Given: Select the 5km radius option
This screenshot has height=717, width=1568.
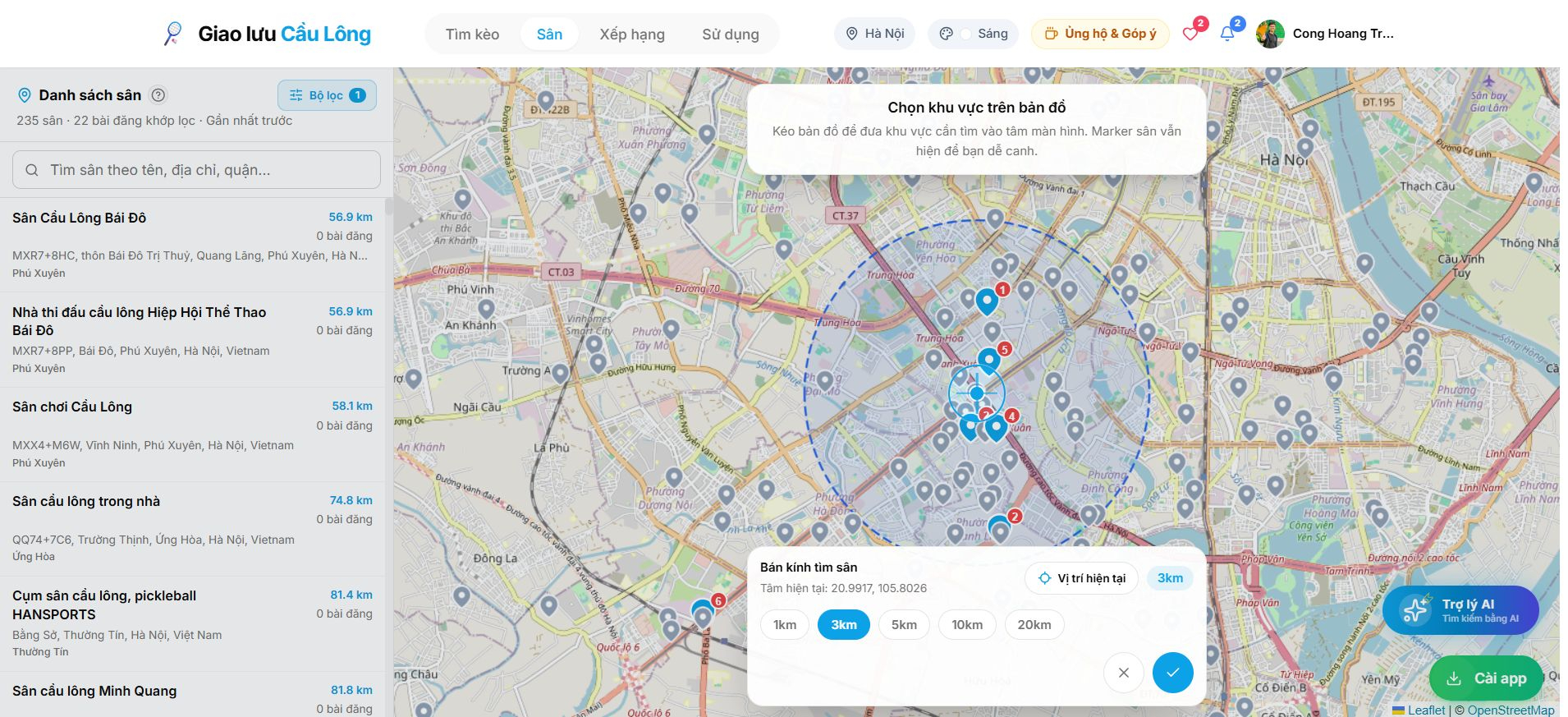Looking at the screenshot, I should click(x=904, y=625).
